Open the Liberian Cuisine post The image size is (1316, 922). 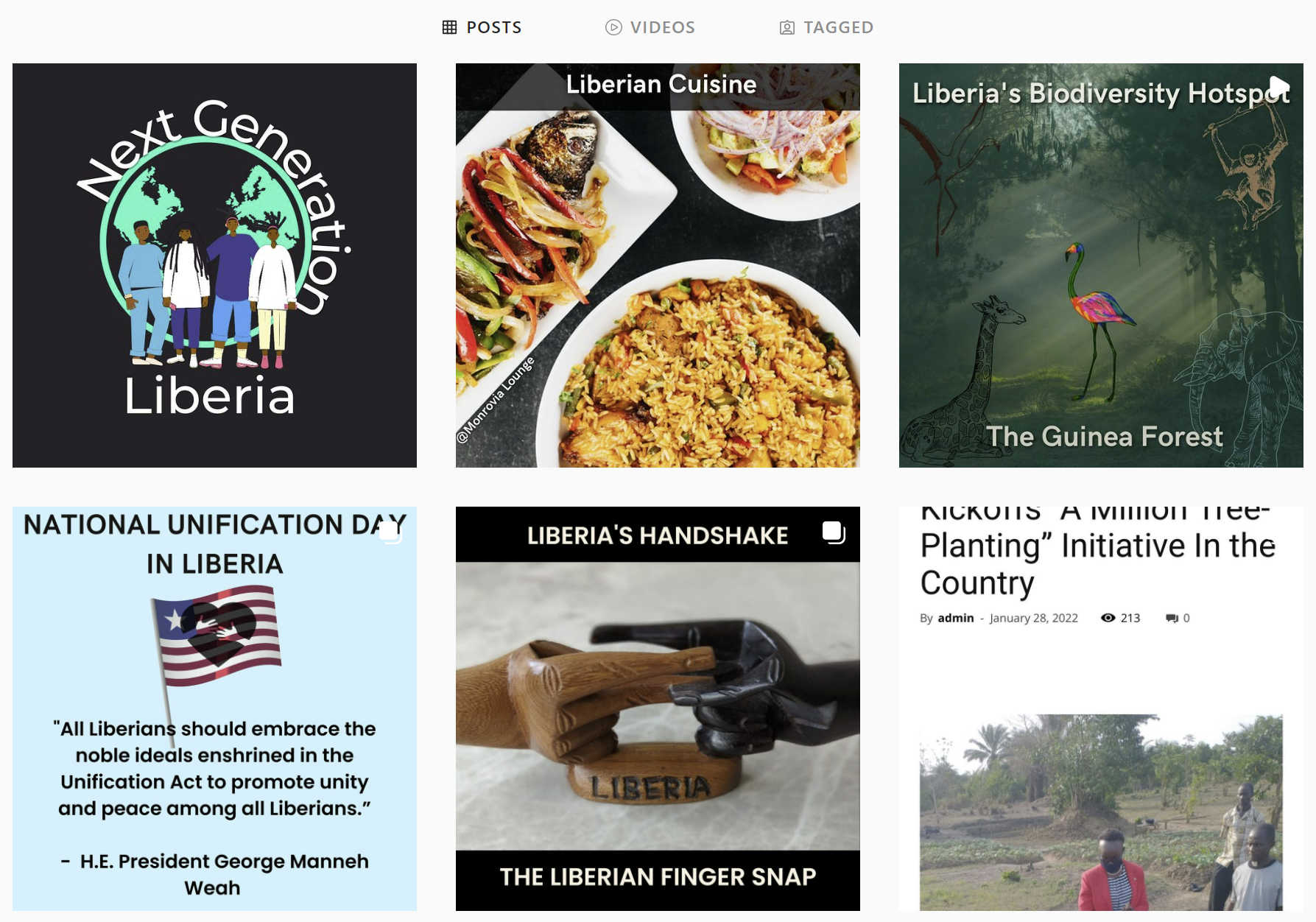(658, 265)
